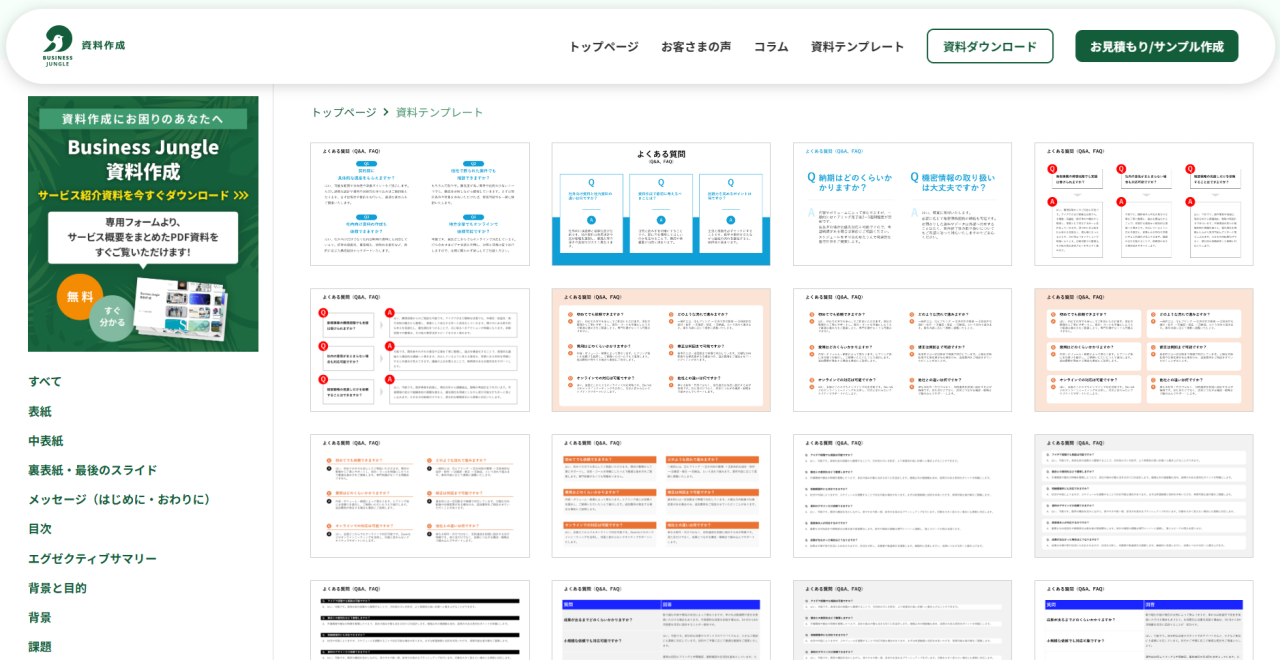Image resolution: width=1280 pixels, height=660 pixels.
Task: Open the エグゼクティブサマリー category
Action: [x=92, y=558]
